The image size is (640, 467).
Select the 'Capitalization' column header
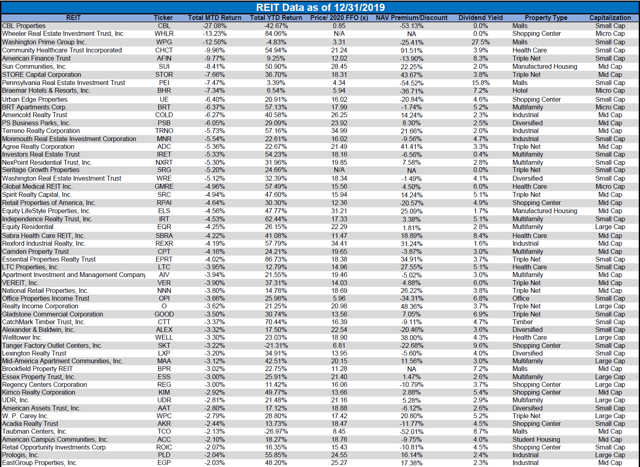610,18
